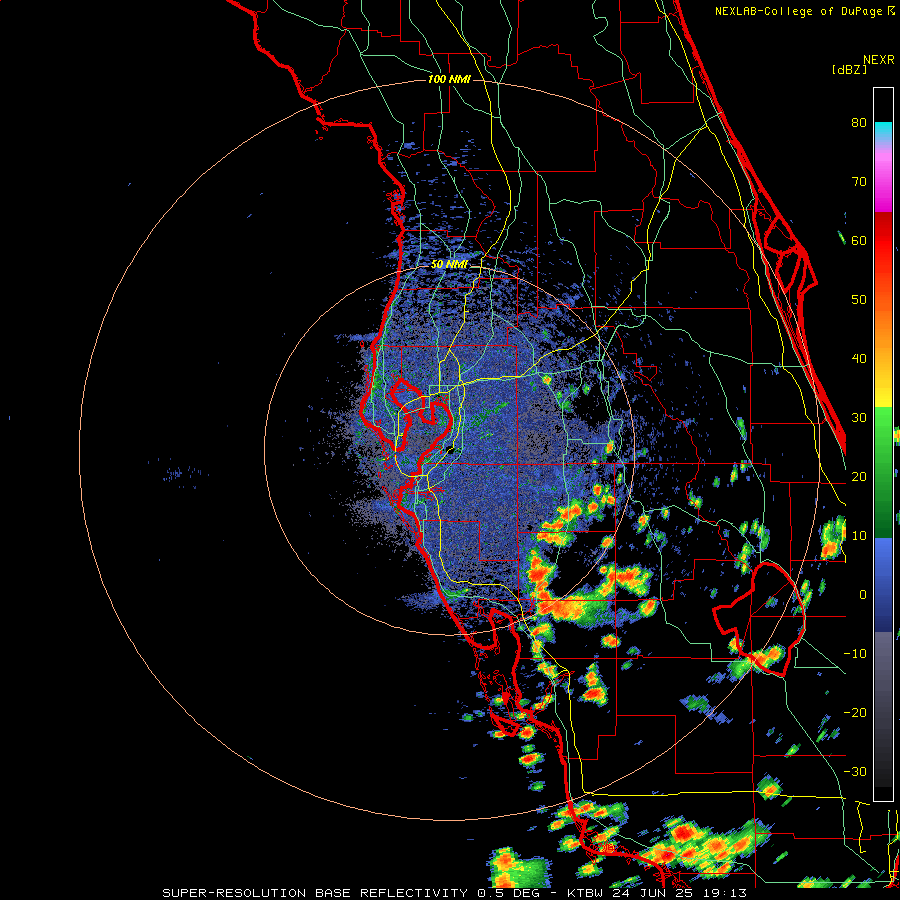The width and height of the screenshot is (900, 900).
Task: Click the 70 value on the dBZ scale
Action: click(859, 182)
